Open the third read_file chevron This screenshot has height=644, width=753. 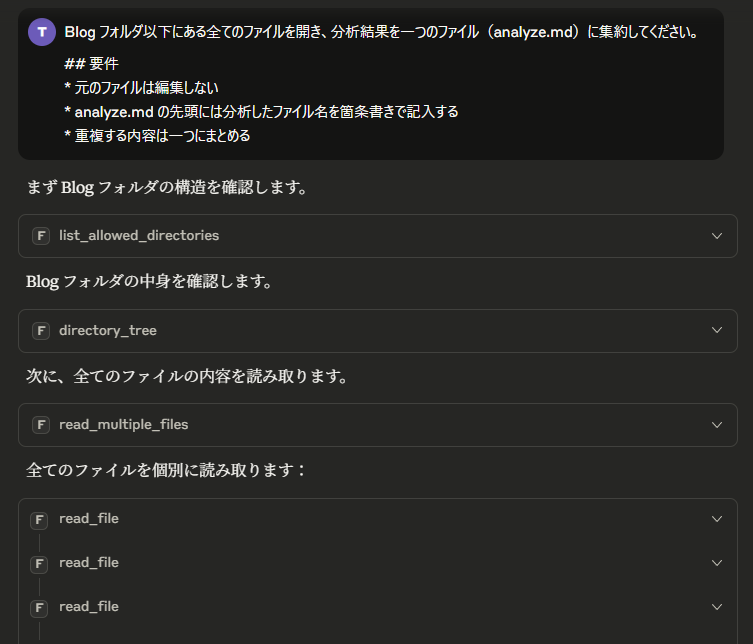click(717, 607)
